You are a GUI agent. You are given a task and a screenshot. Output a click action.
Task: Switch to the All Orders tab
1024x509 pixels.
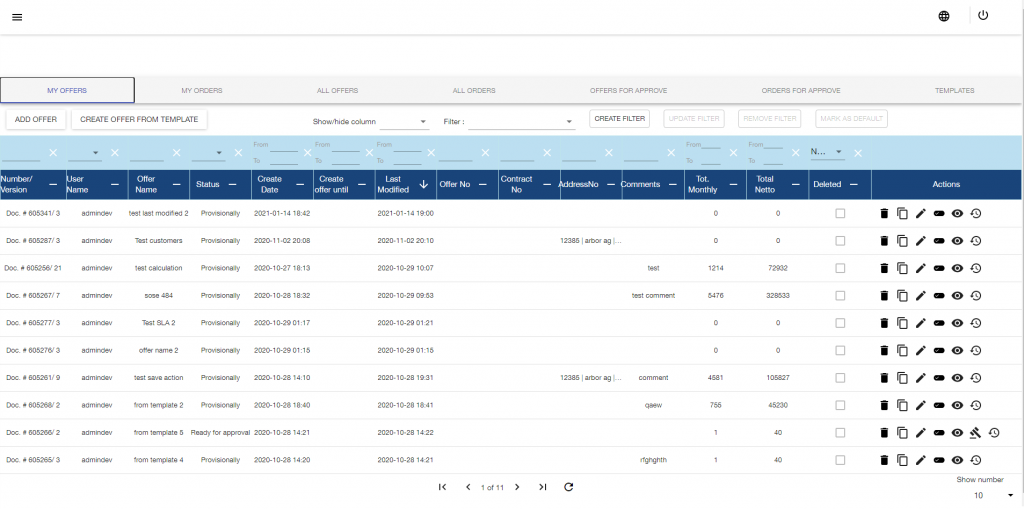(474, 91)
